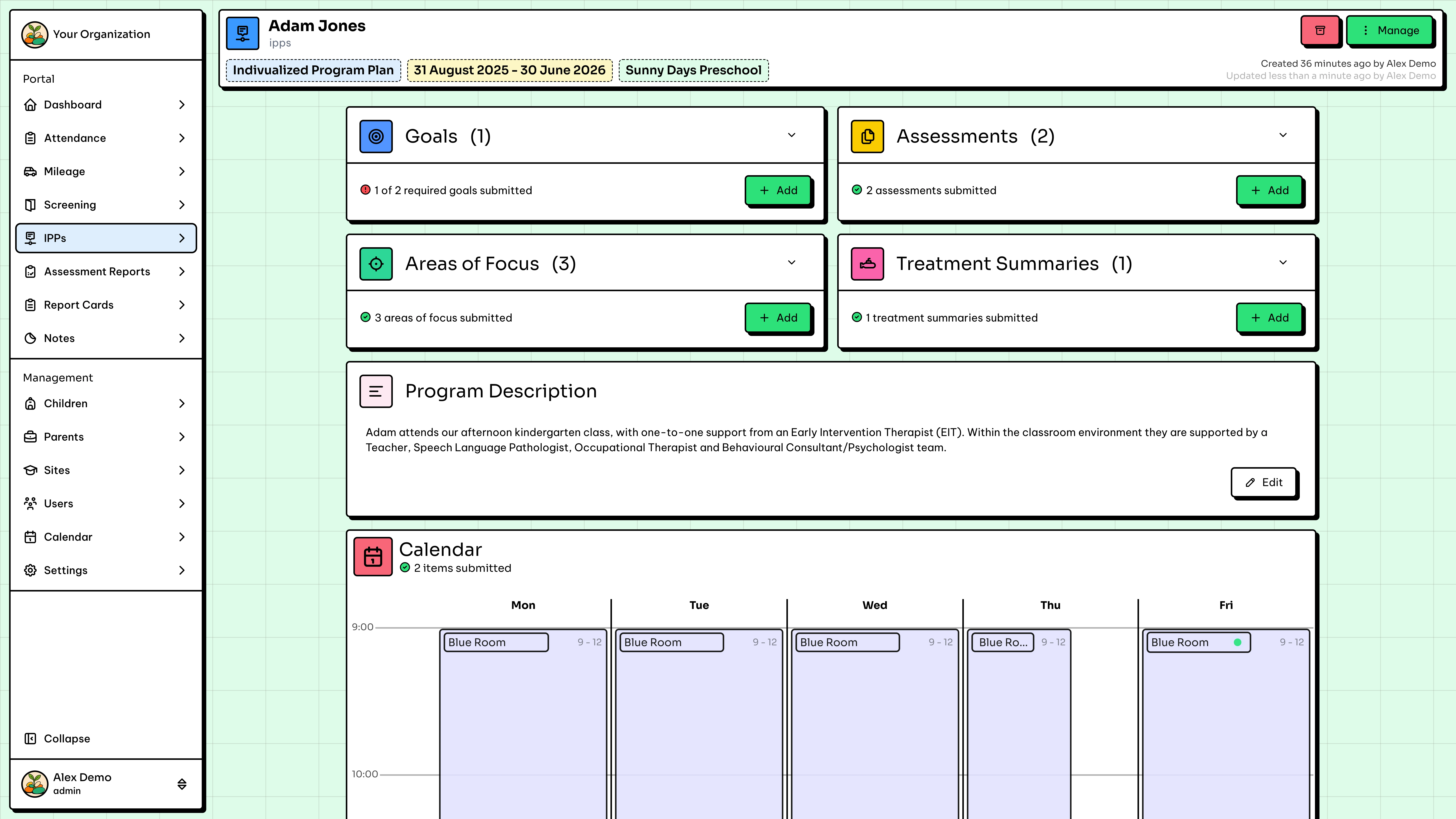Expand the Assessments panel chevron
The width and height of the screenshot is (1456, 819).
1283,135
